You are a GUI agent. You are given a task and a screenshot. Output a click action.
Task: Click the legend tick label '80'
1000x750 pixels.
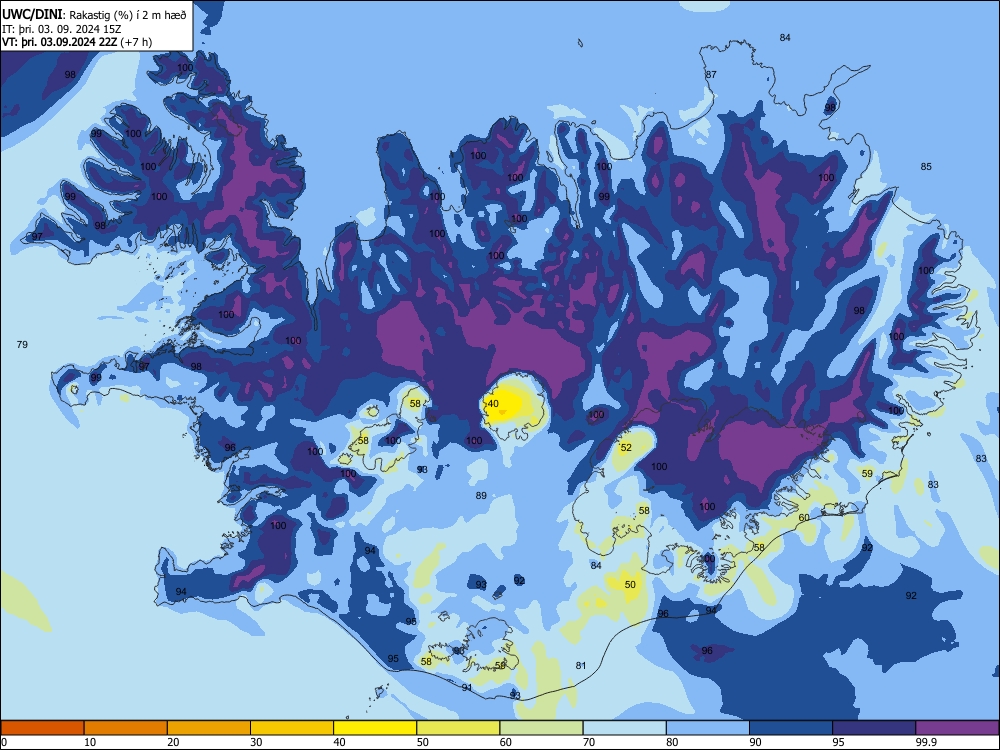672,742
